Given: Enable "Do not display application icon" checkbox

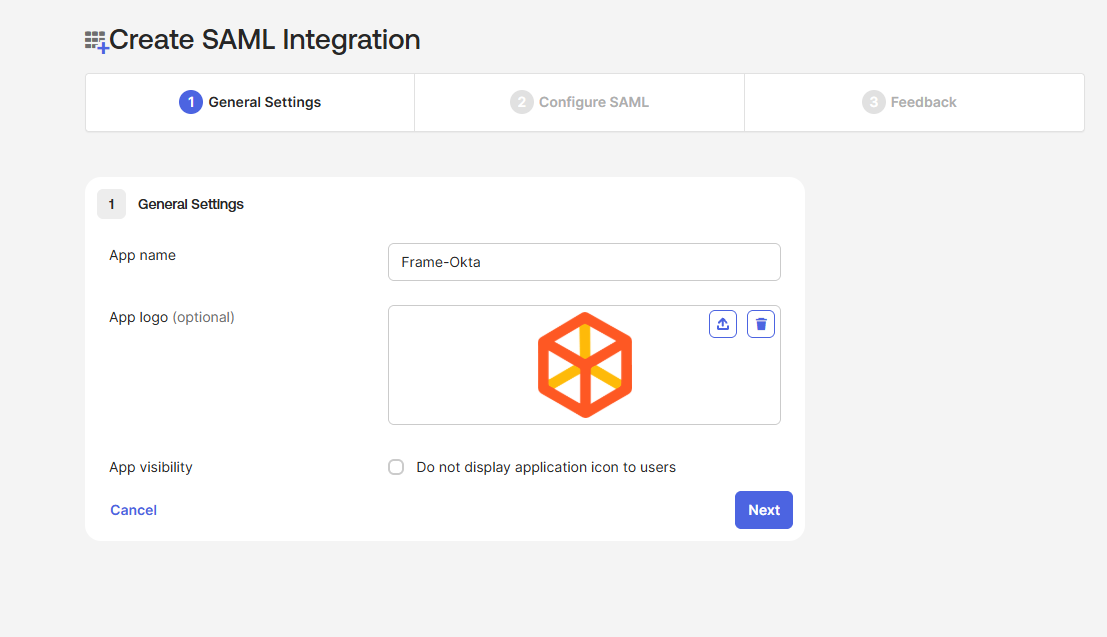Looking at the screenshot, I should (x=396, y=467).
